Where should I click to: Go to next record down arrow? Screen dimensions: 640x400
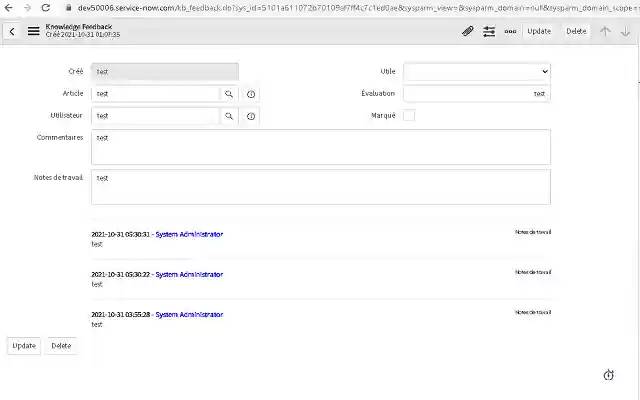(x=625, y=31)
